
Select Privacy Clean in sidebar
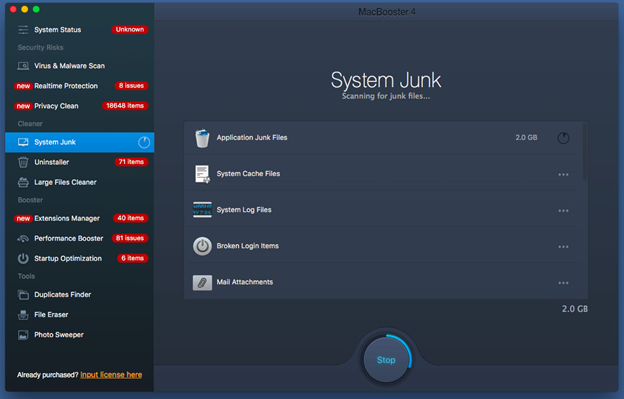click(80, 106)
